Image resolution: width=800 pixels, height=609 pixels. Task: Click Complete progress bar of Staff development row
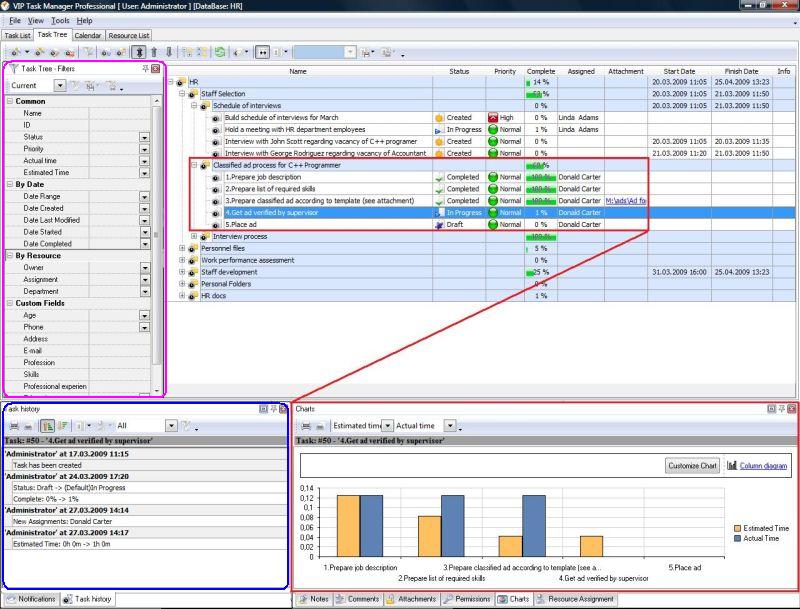coord(540,272)
